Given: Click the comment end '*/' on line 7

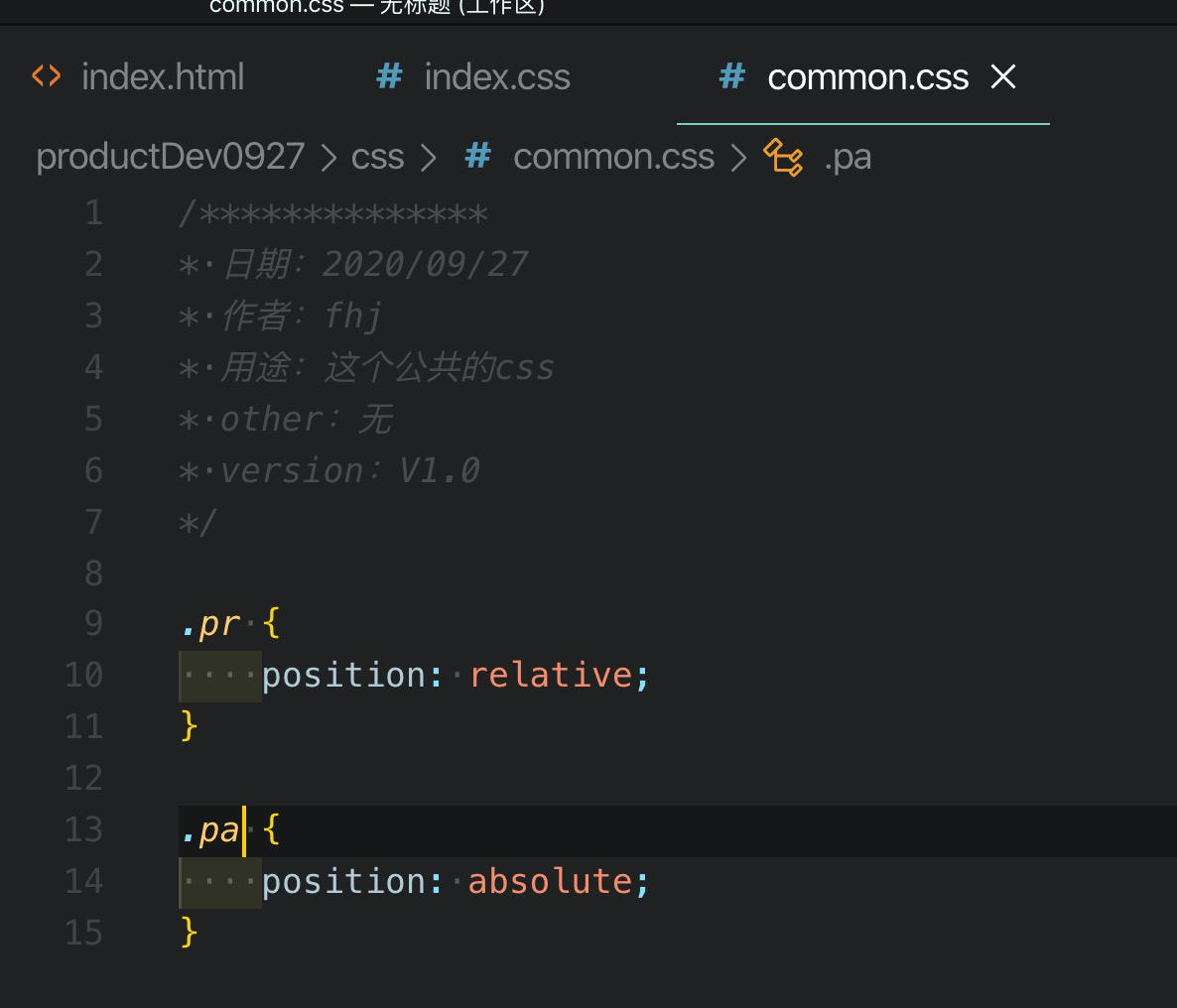Looking at the screenshot, I should pyautogui.click(x=198, y=523).
